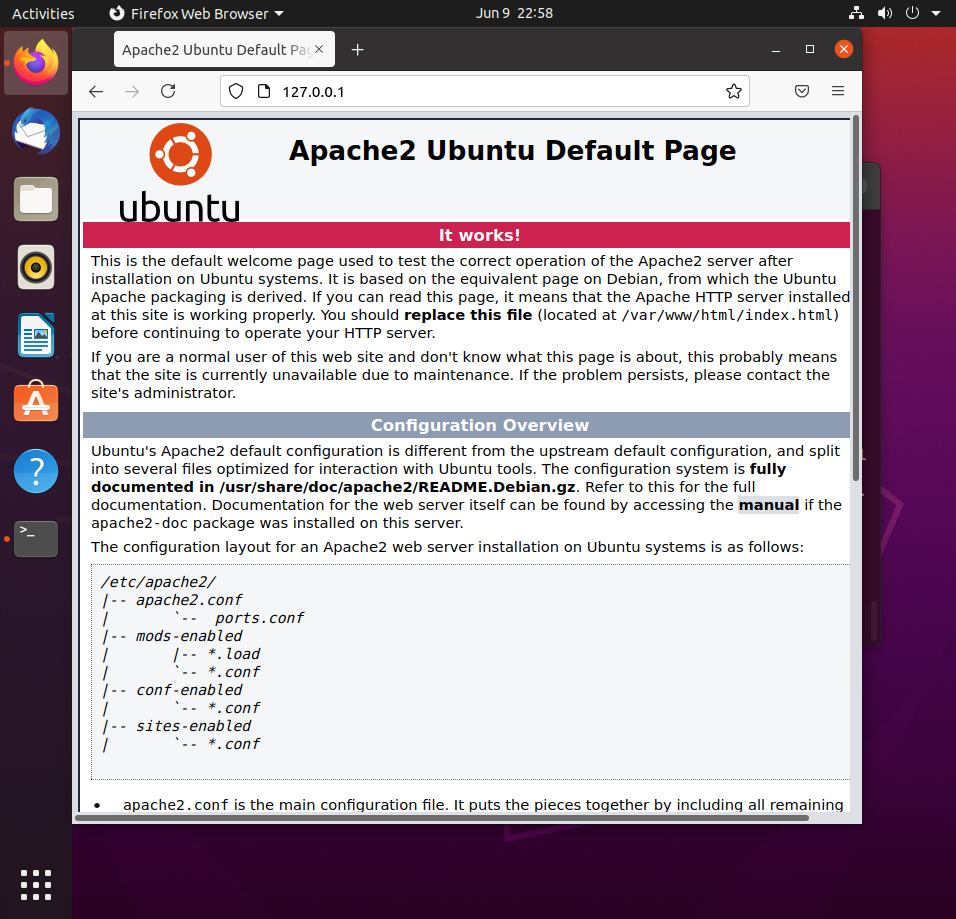Click the forward navigation arrow
956x919 pixels.
point(132,91)
